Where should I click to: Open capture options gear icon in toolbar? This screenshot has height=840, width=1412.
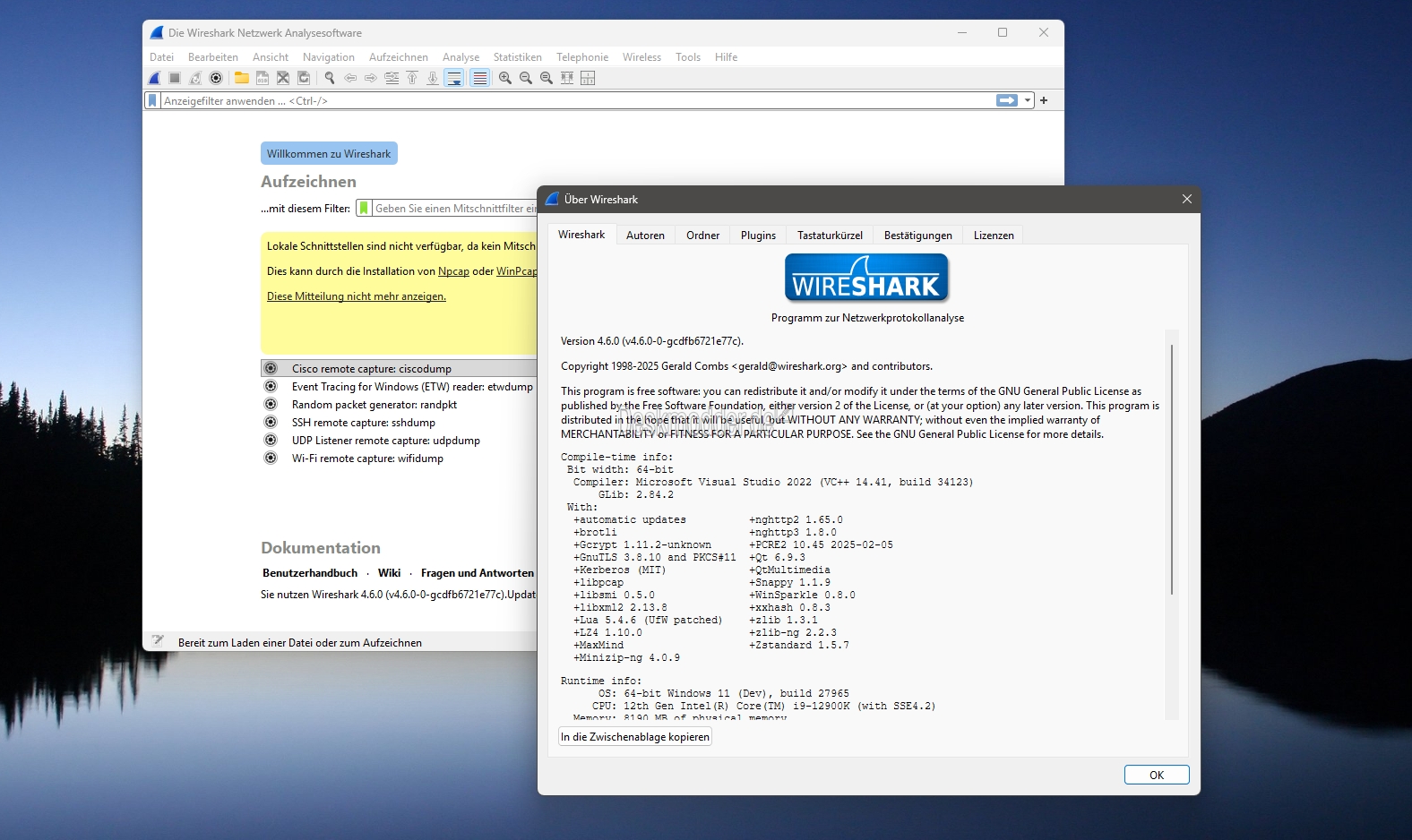[x=216, y=78]
